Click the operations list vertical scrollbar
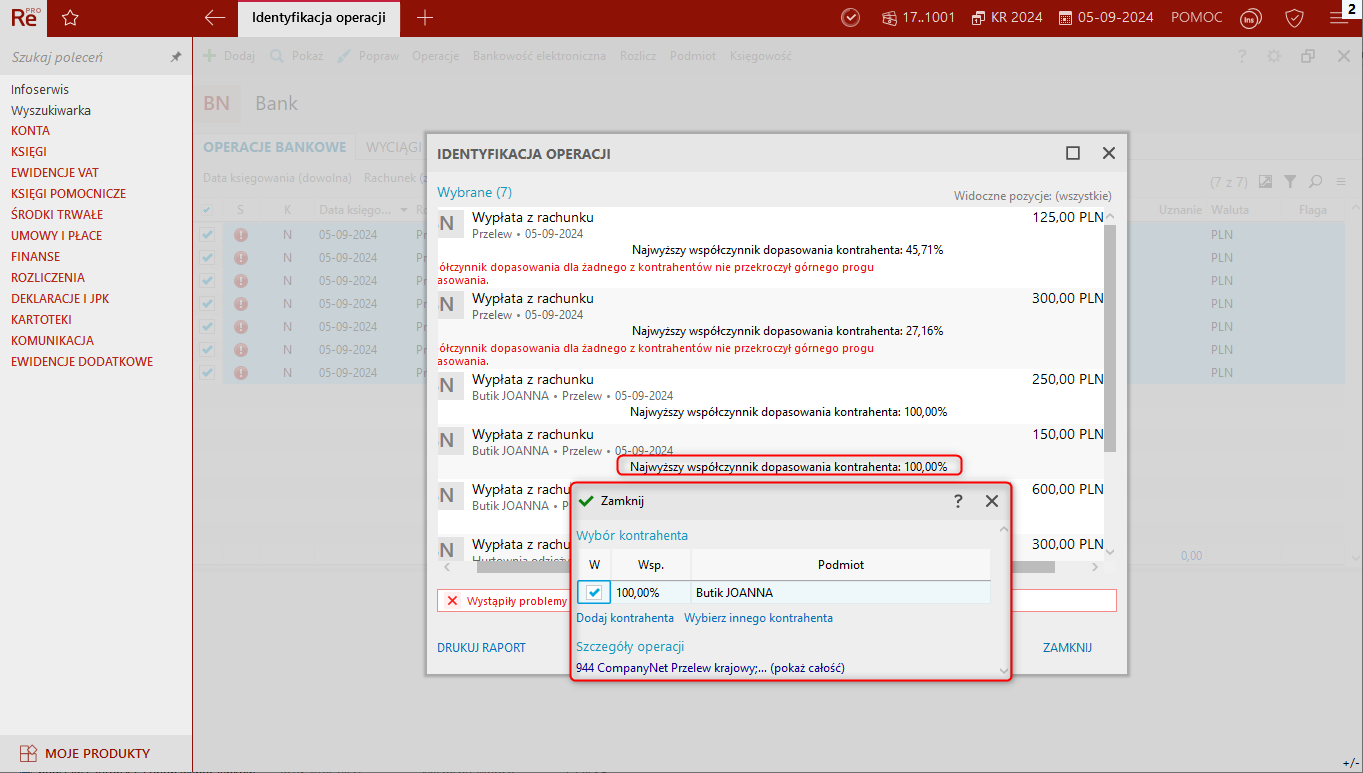Screen dimensions: 1363x773 [x=1109, y=340]
